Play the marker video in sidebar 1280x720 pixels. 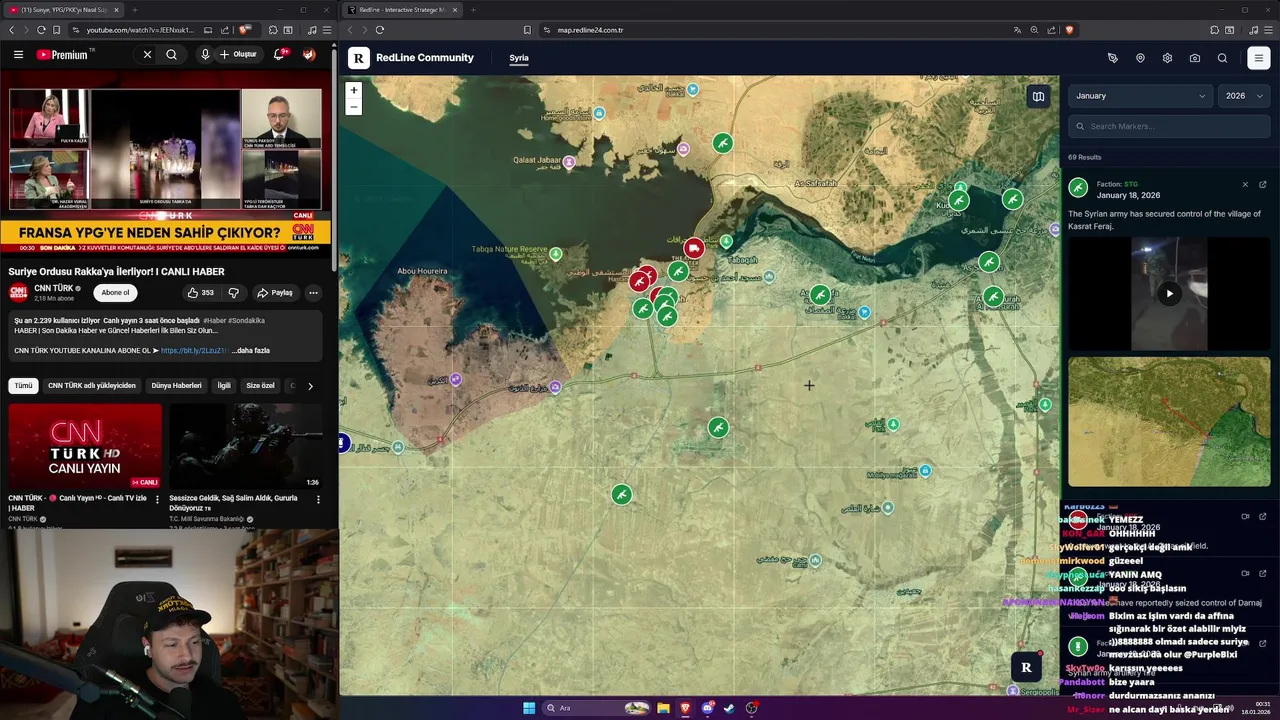pos(1169,293)
